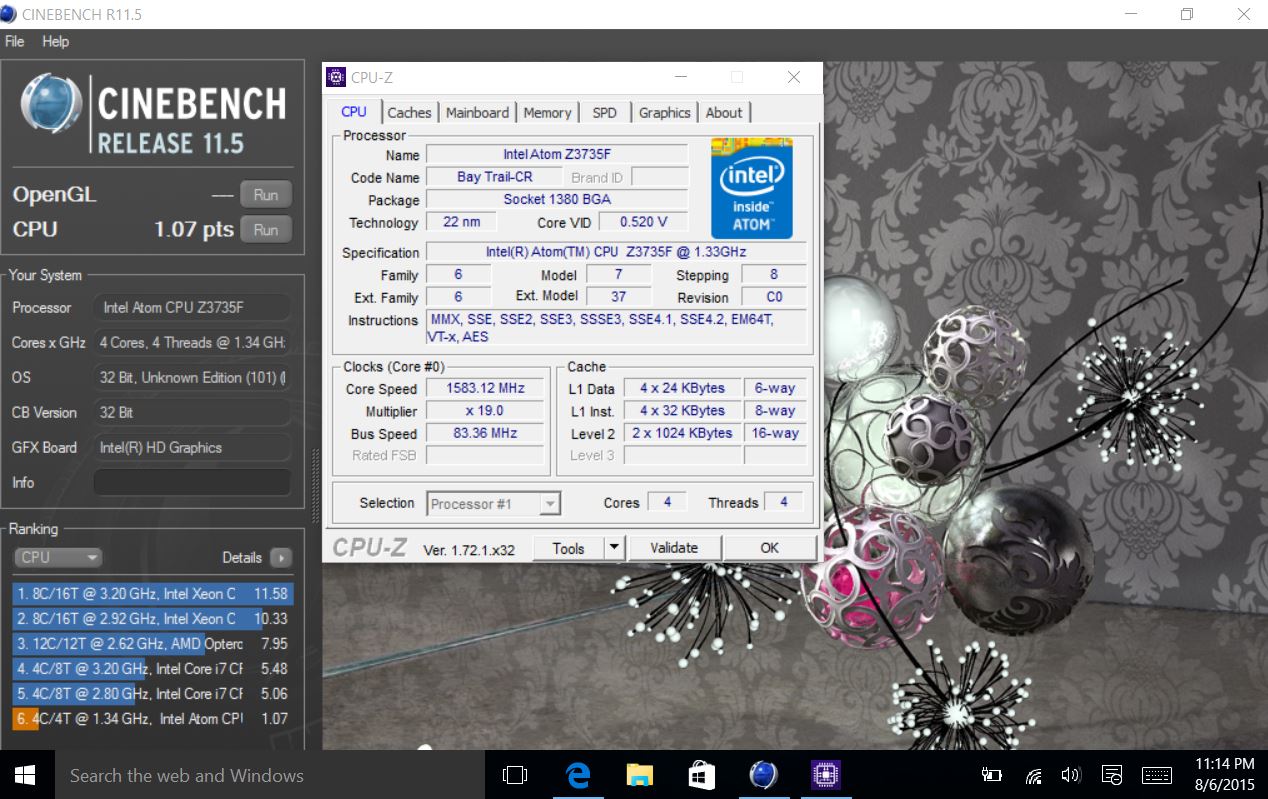The image size is (1268, 799).
Task: Expand the Tools dropdown arrow
Action: (614, 548)
